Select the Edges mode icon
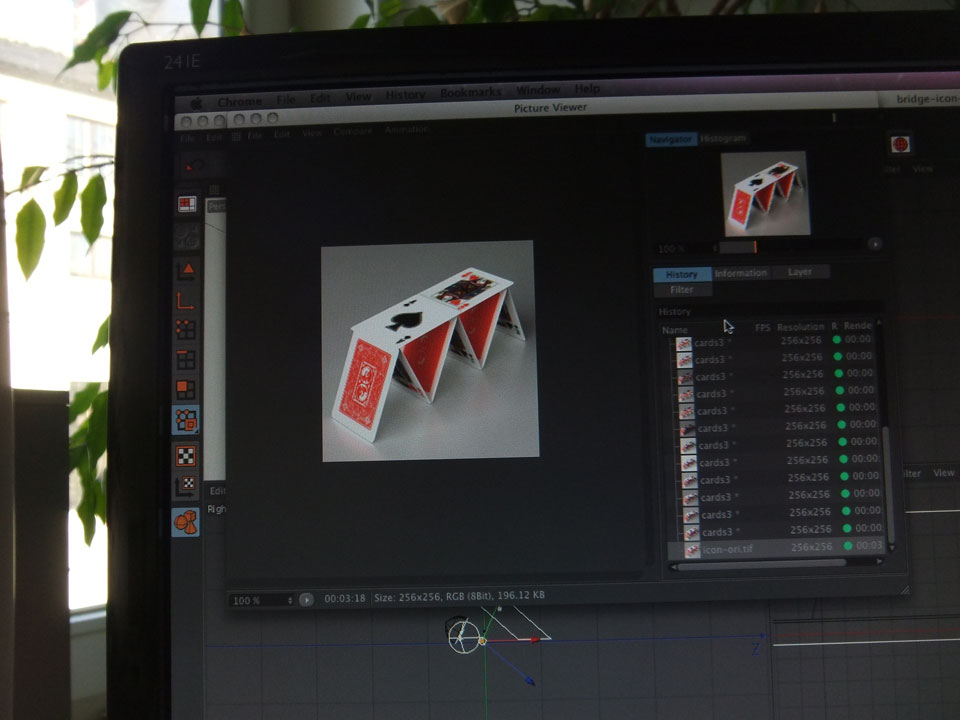The height and width of the screenshot is (720, 960). pos(186,359)
